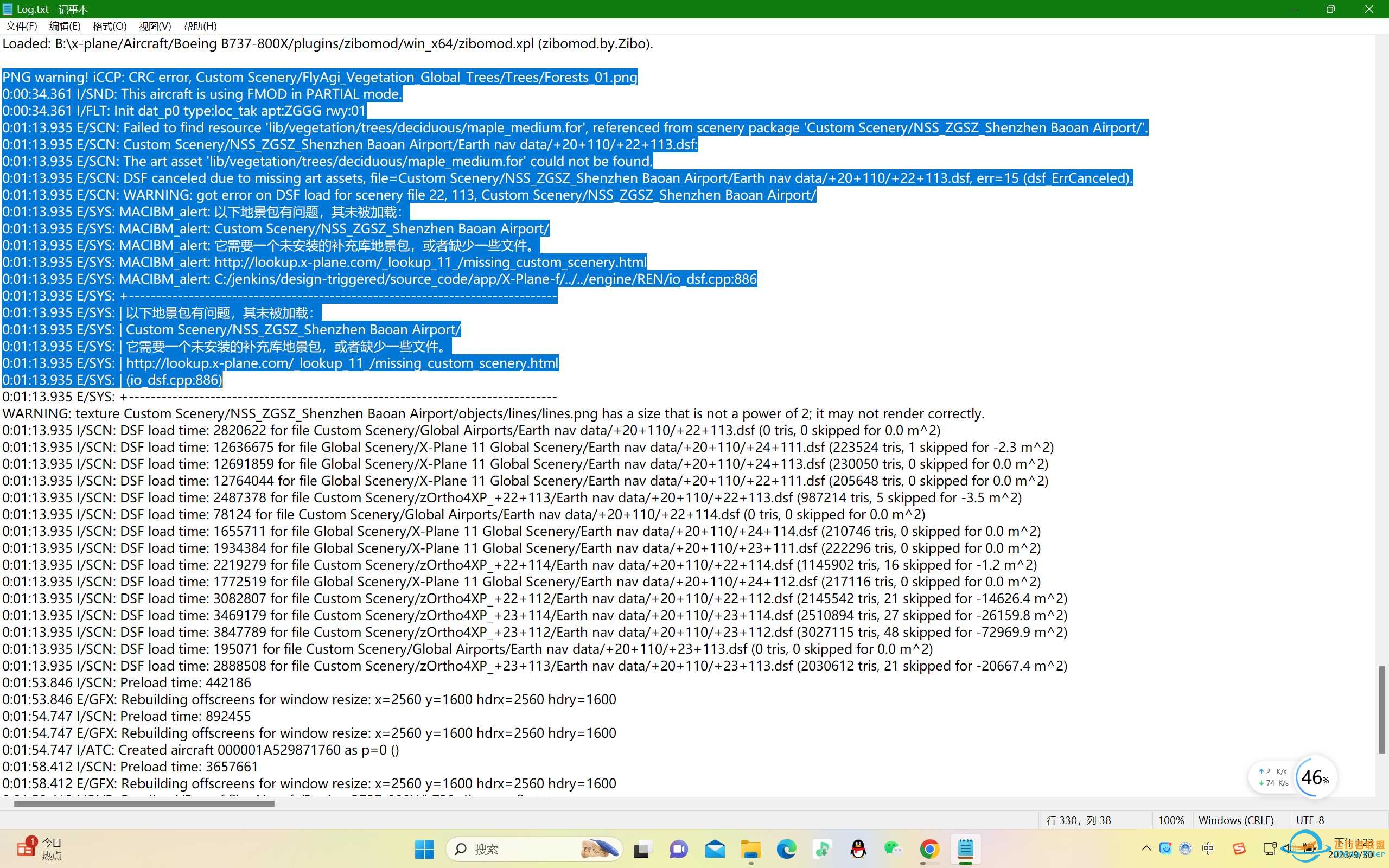Open network settings from tray
The image size is (1389, 868).
pyautogui.click(x=1269, y=848)
